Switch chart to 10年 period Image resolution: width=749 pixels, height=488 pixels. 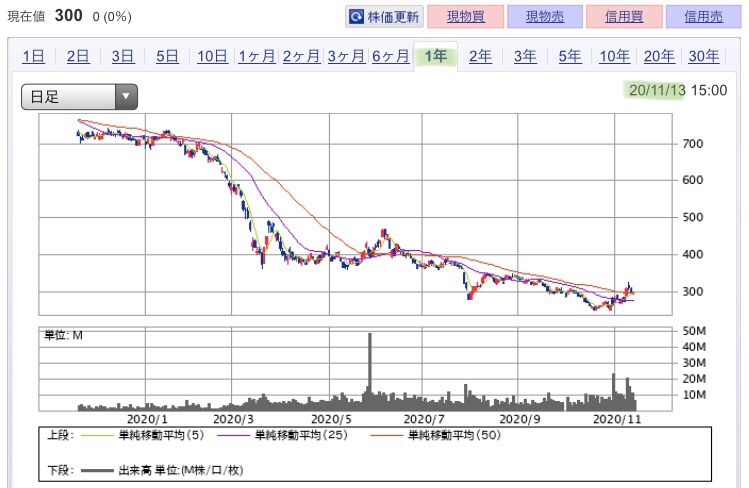614,56
